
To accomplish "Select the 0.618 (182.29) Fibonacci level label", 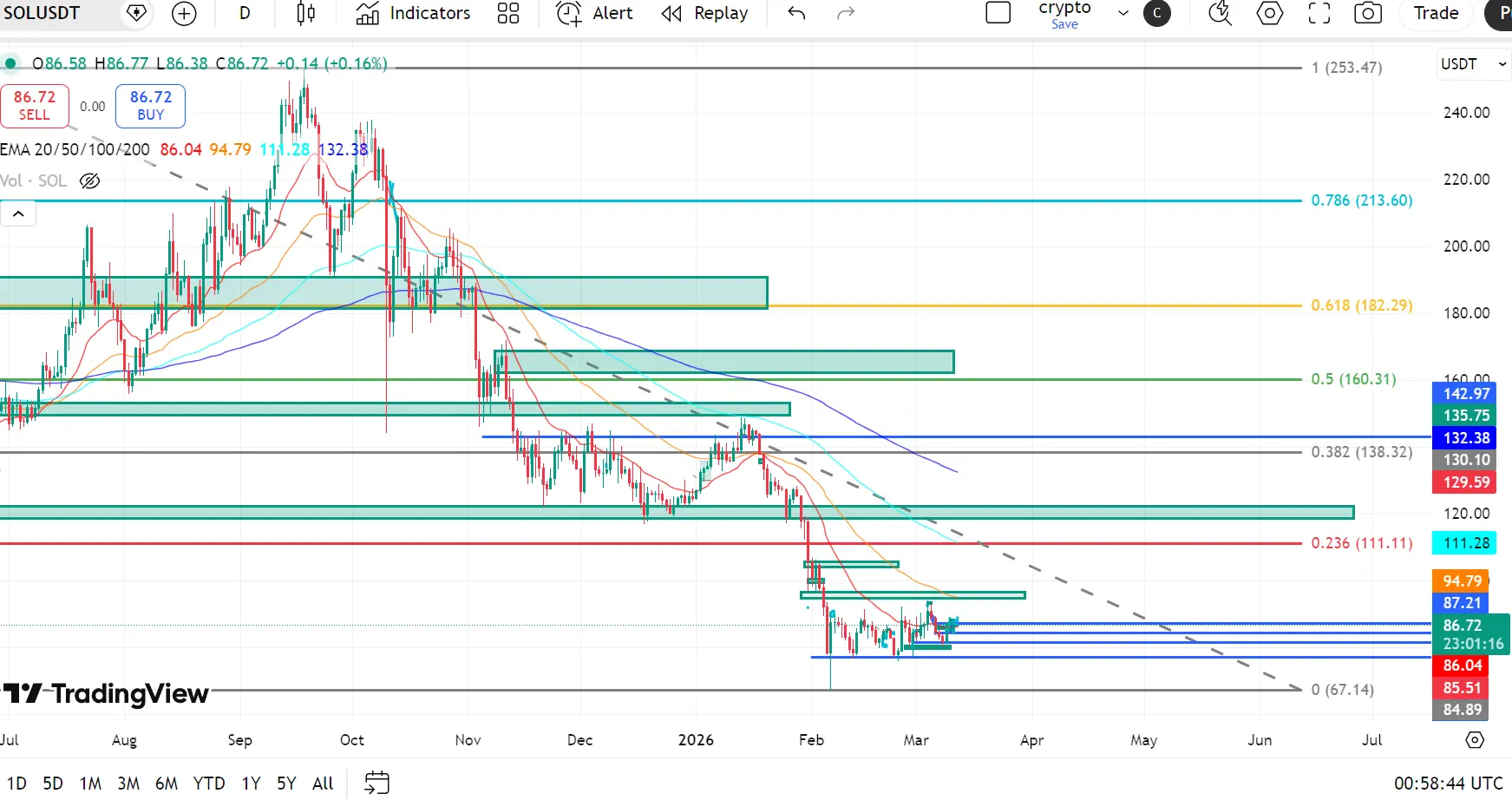I will tap(1362, 305).
